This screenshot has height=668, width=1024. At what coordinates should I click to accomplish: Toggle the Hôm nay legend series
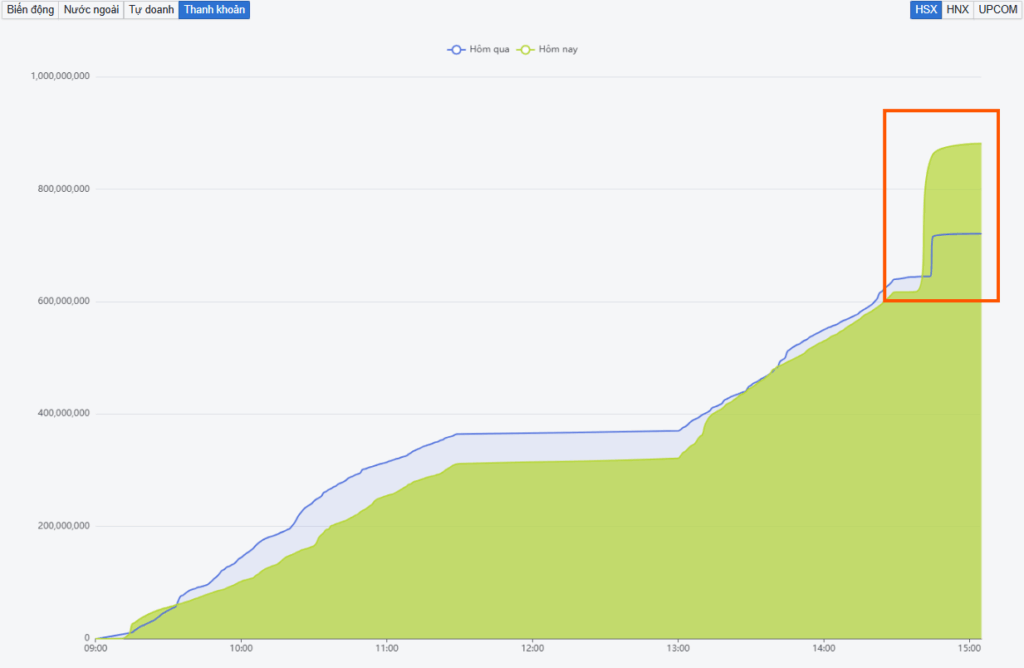coord(547,50)
